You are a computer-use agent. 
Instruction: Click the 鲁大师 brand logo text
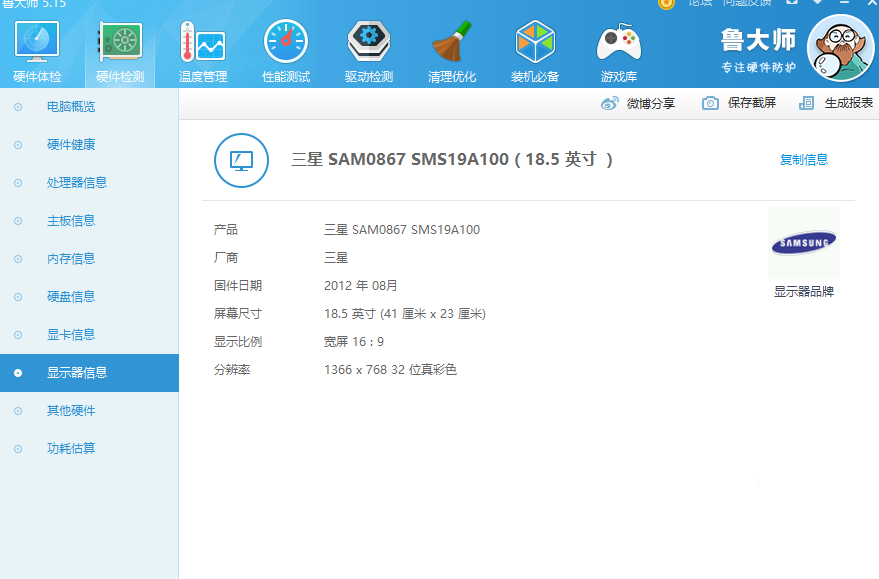pyautogui.click(x=758, y=40)
